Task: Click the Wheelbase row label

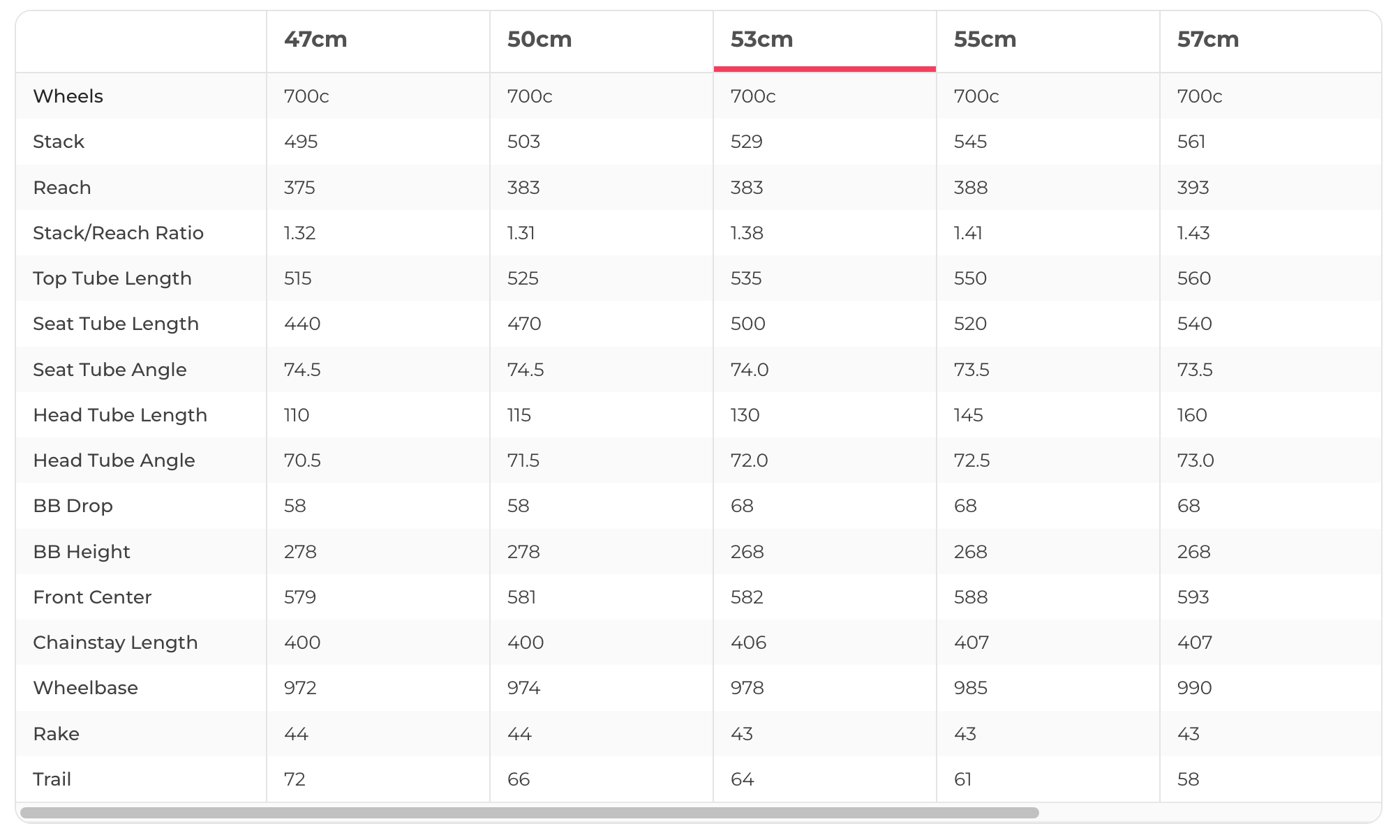Action: [x=86, y=688]
